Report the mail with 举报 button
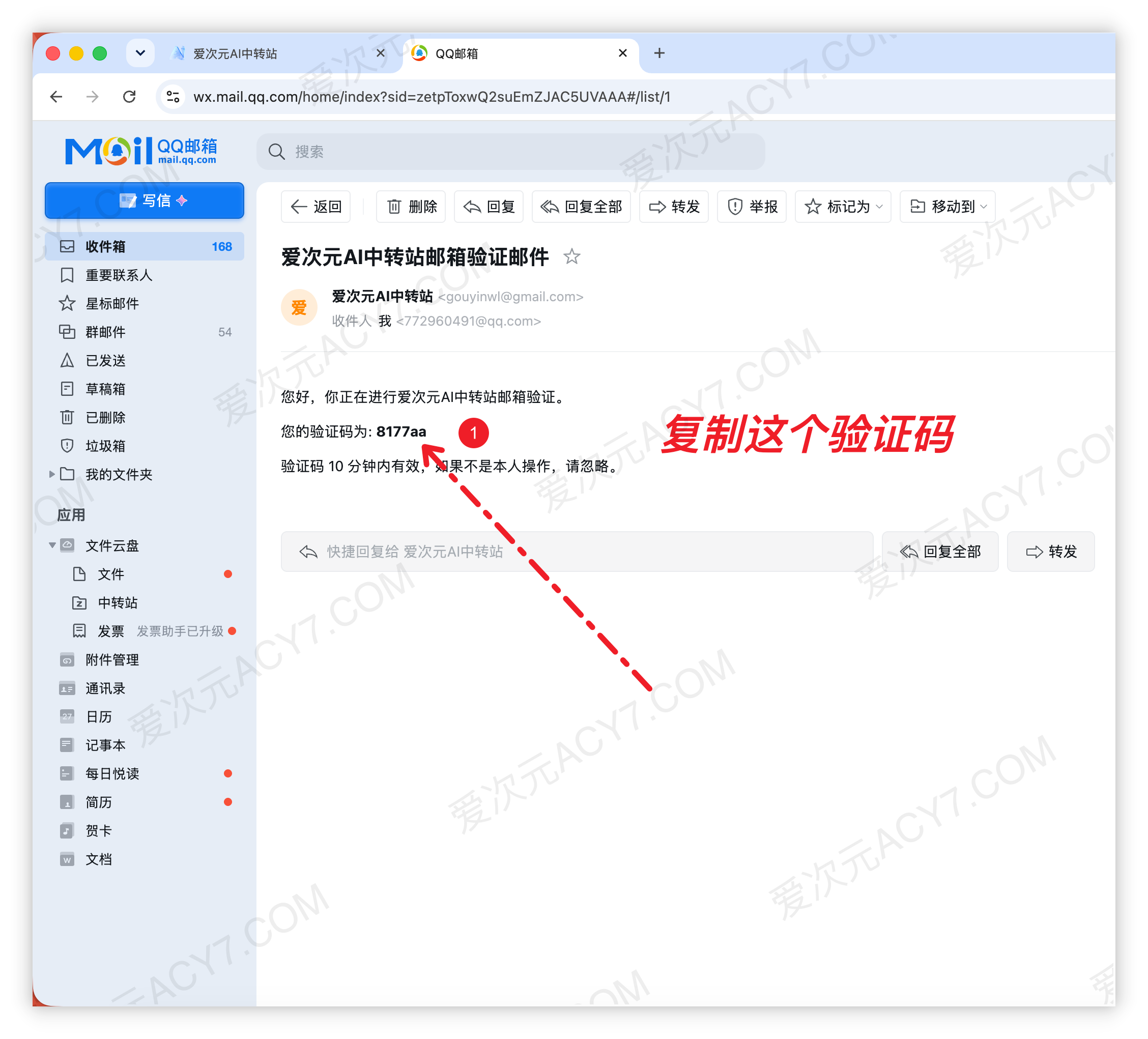The width and height of the screenshot is (1148, 1039). [x=752, y=207]
